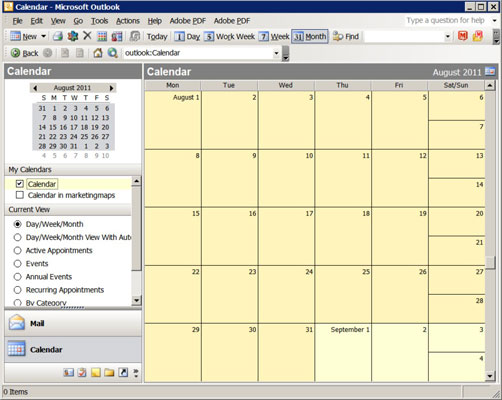Open the Contacts icon in navigation pane
The height and width of the screenshot is (400, 502).
coord(68,372)
